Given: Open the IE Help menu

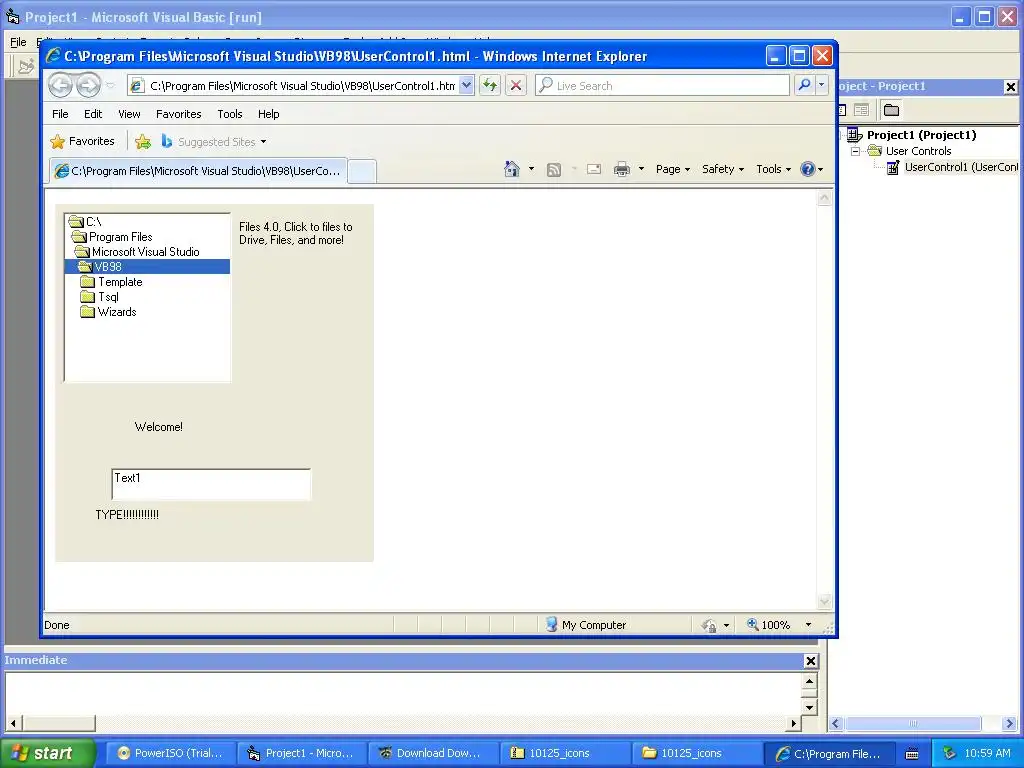Looking at the screenshot, I should (268, 114).
